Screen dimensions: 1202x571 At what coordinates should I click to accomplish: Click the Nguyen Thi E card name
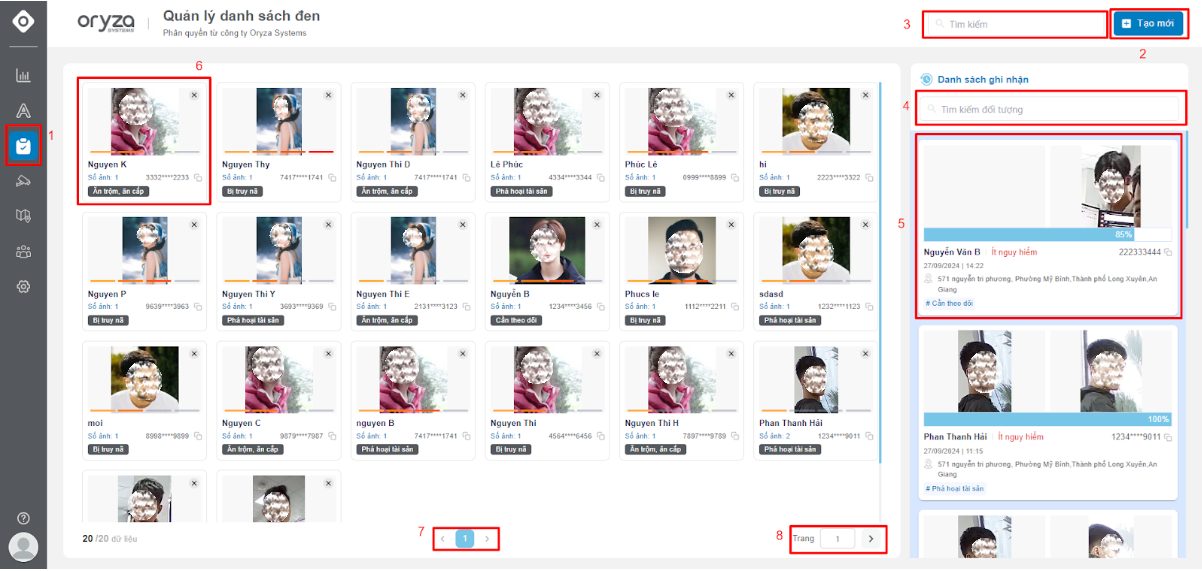click(383, 294)
